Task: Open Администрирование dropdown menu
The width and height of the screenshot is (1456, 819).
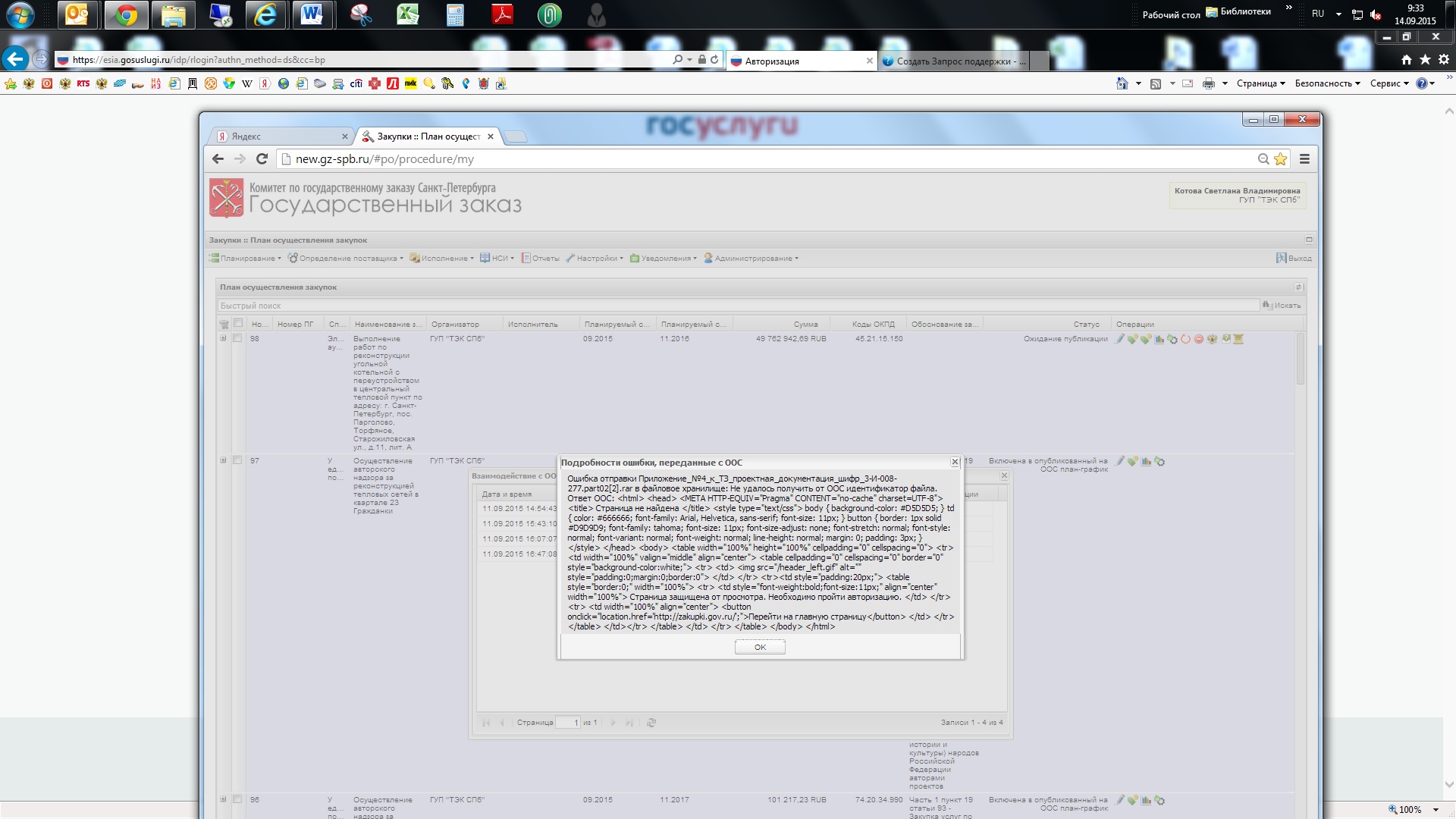Action: (x=751, y=259)
